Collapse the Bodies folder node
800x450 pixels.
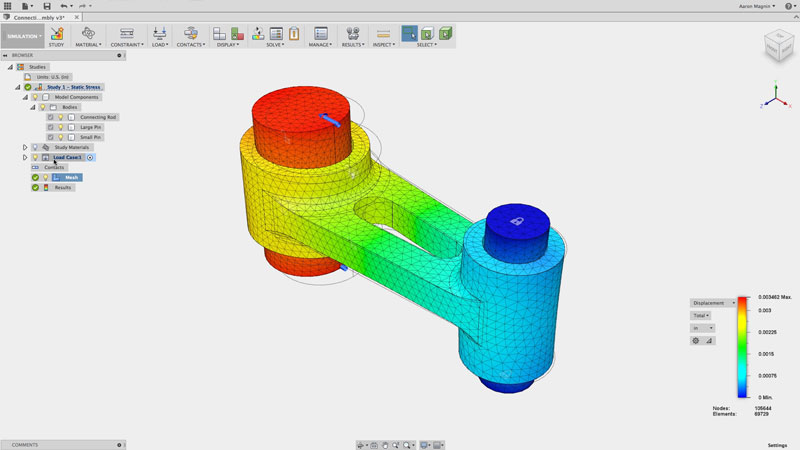tap(33, 107)
